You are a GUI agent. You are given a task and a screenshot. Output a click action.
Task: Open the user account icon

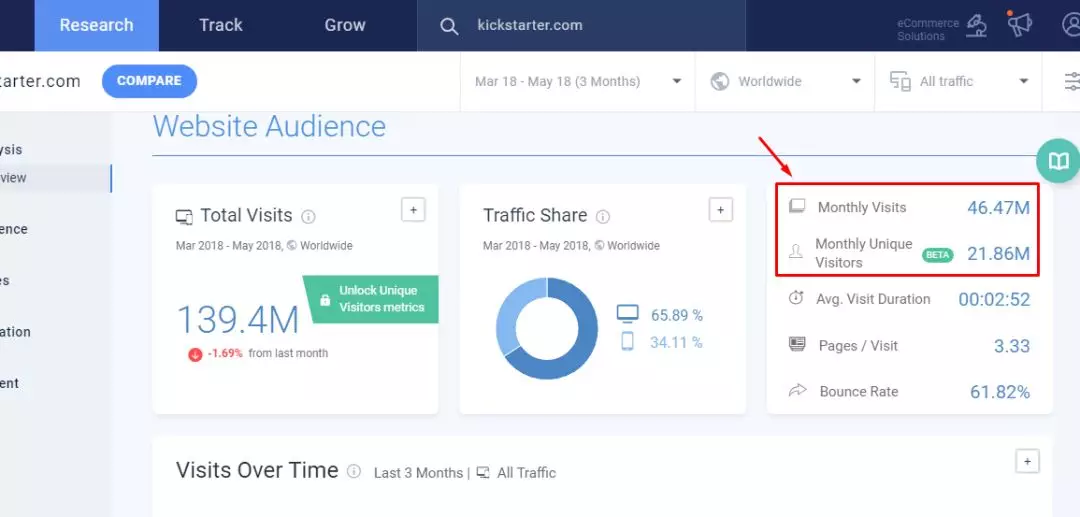[x=1072, y=25]
